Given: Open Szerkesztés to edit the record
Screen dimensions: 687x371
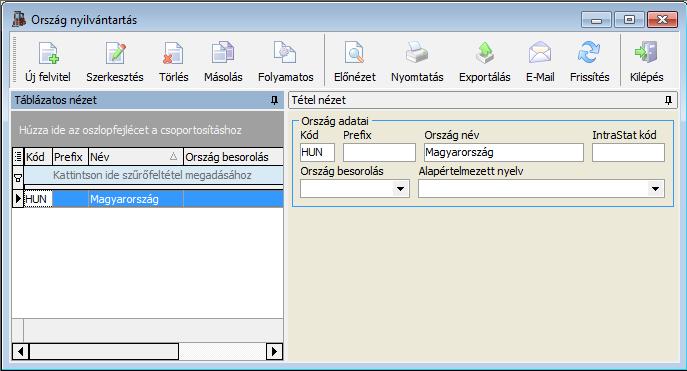Looking at the screenshot, I should (x=115, y=62).
